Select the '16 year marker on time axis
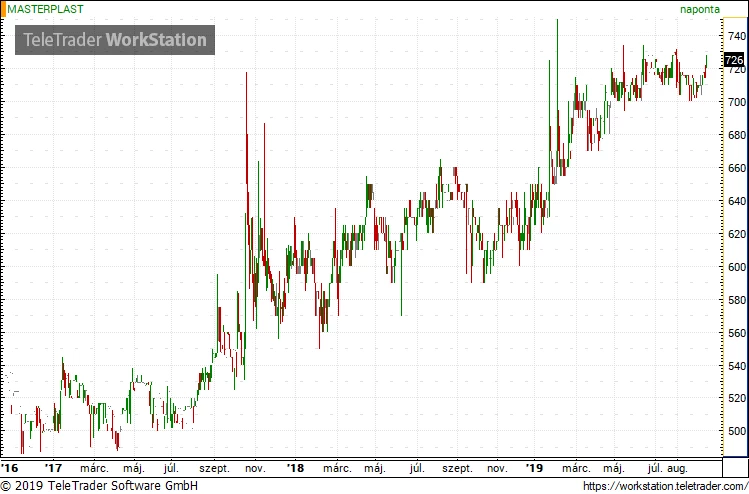 10,467
